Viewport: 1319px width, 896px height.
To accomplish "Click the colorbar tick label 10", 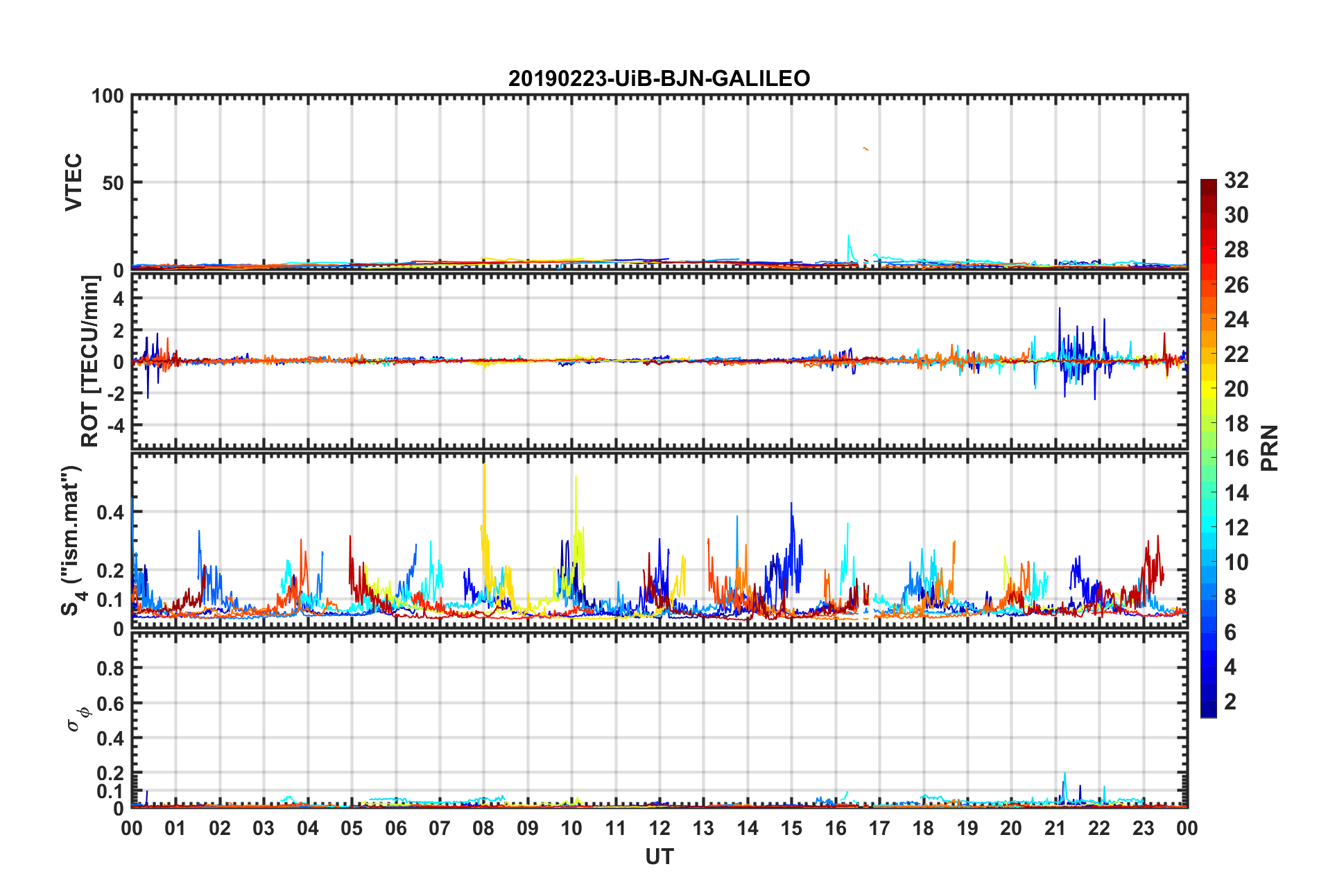I will click(x=1236, y=562).
